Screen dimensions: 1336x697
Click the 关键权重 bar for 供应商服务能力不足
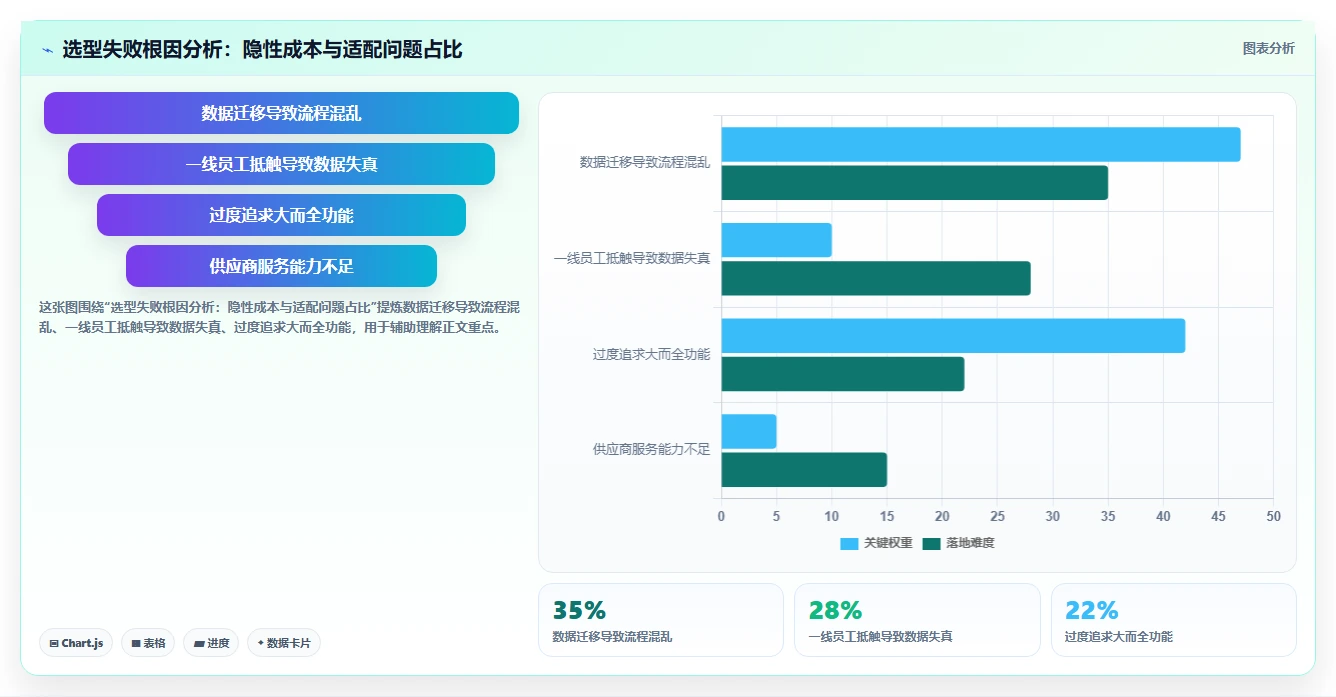pyautogui.click(x=748, y=431)
